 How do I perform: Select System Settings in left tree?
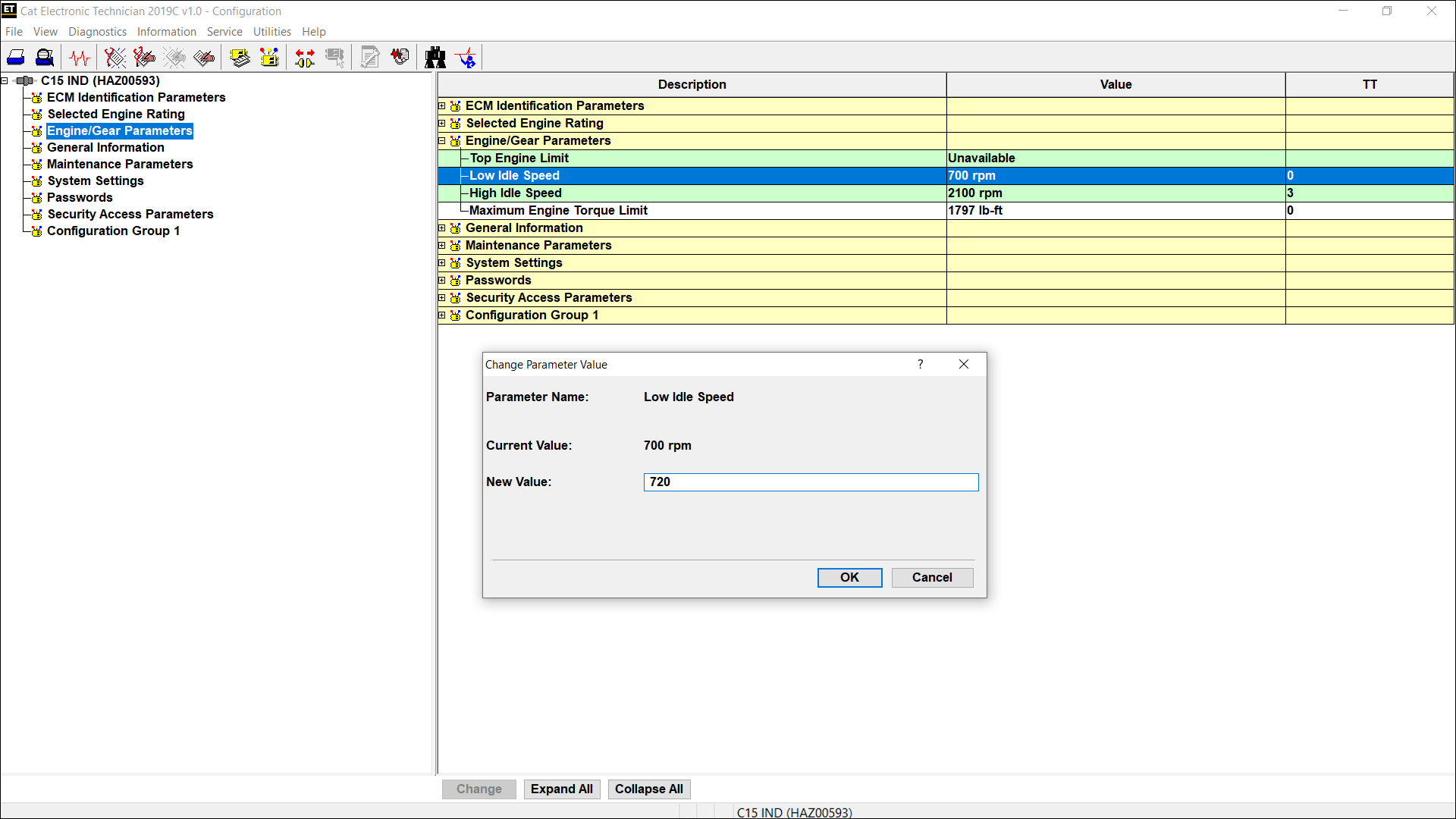click(x=96, y=181)
